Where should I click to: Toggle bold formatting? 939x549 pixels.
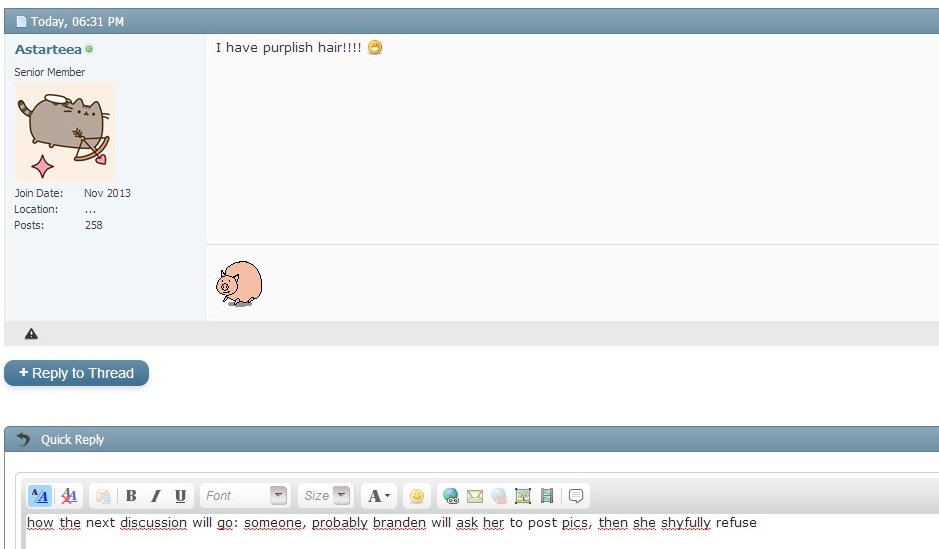pyautogui.click(x=131, y=496)
